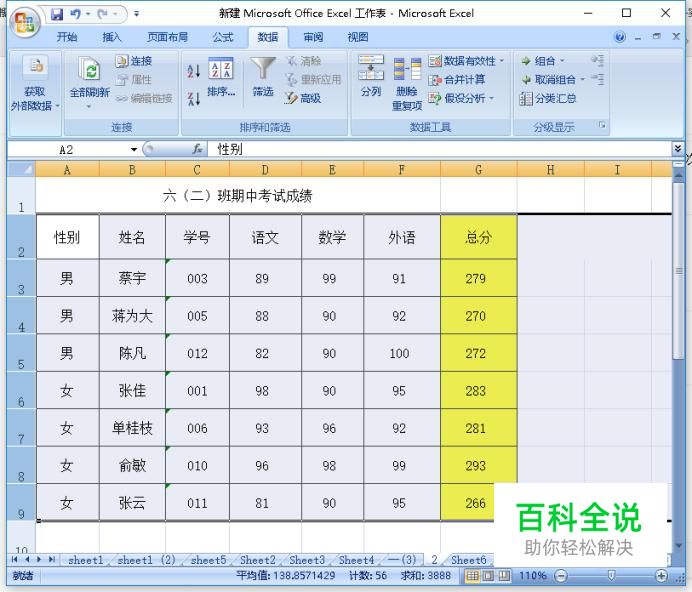
Task: Switch to the Sheet3 worksheet tab
Action: point(307,560)
